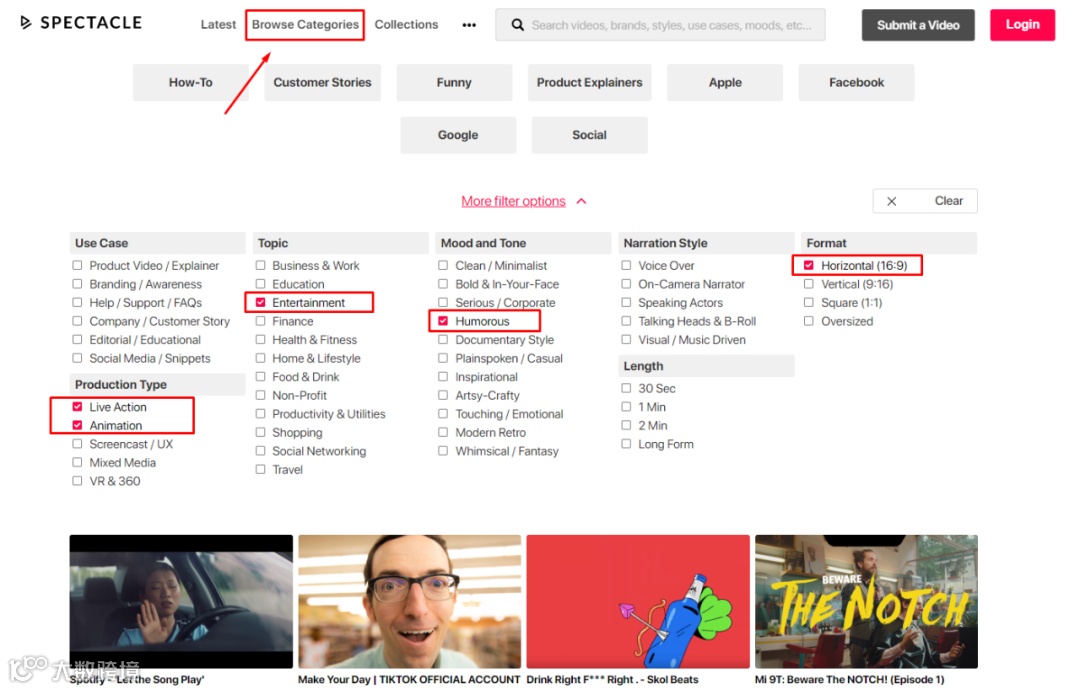The width and height of the screenshot is (1080, 690).
Task: Check 1 Min length
Action: [626, 407]
